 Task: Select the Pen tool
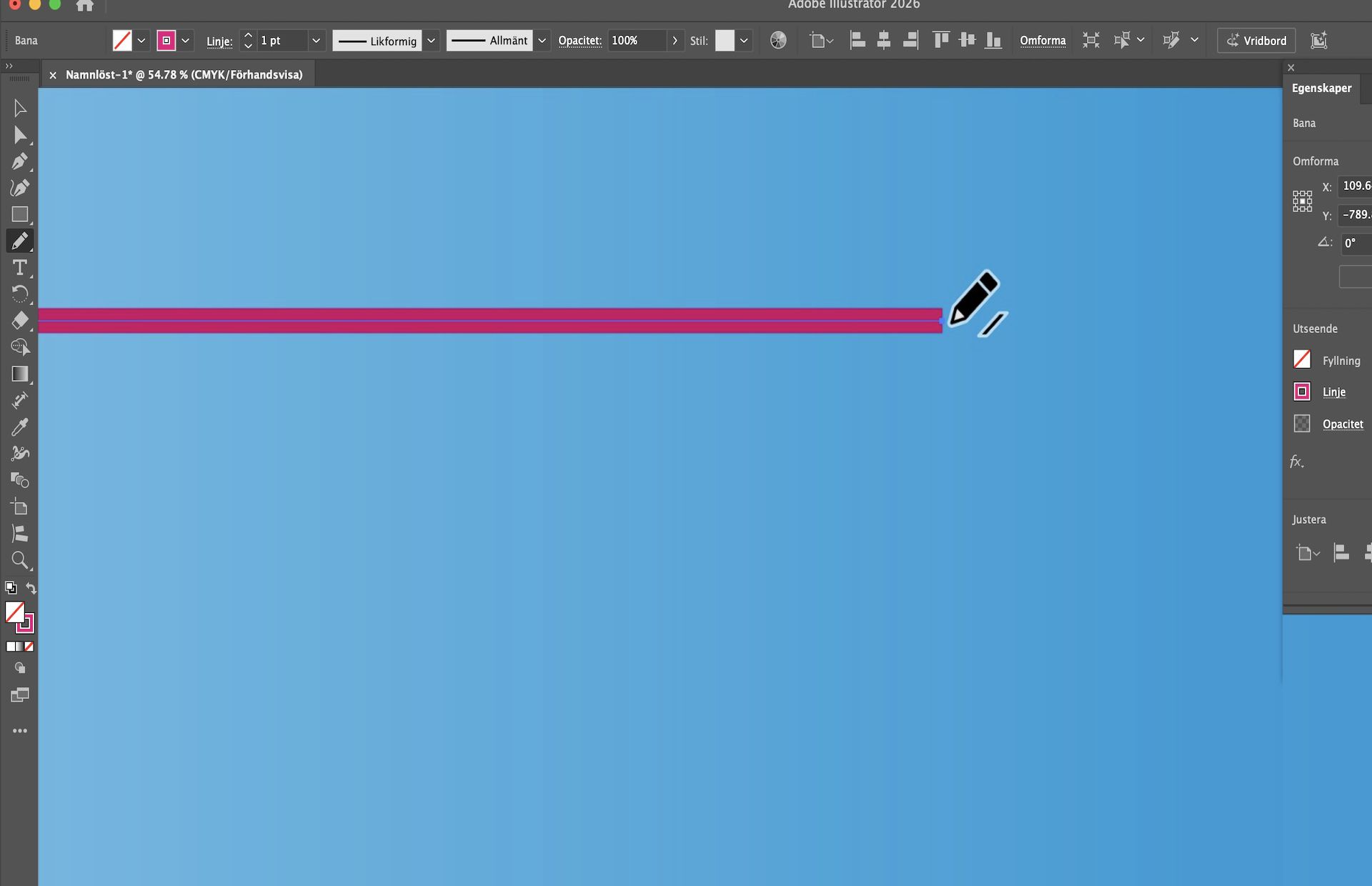pos(19,161)
